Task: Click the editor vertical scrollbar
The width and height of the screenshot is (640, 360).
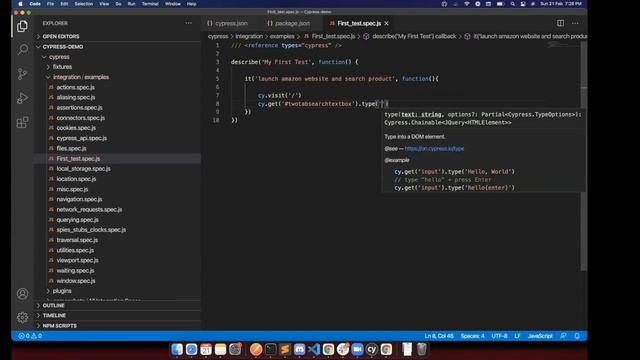Action: 584,155
